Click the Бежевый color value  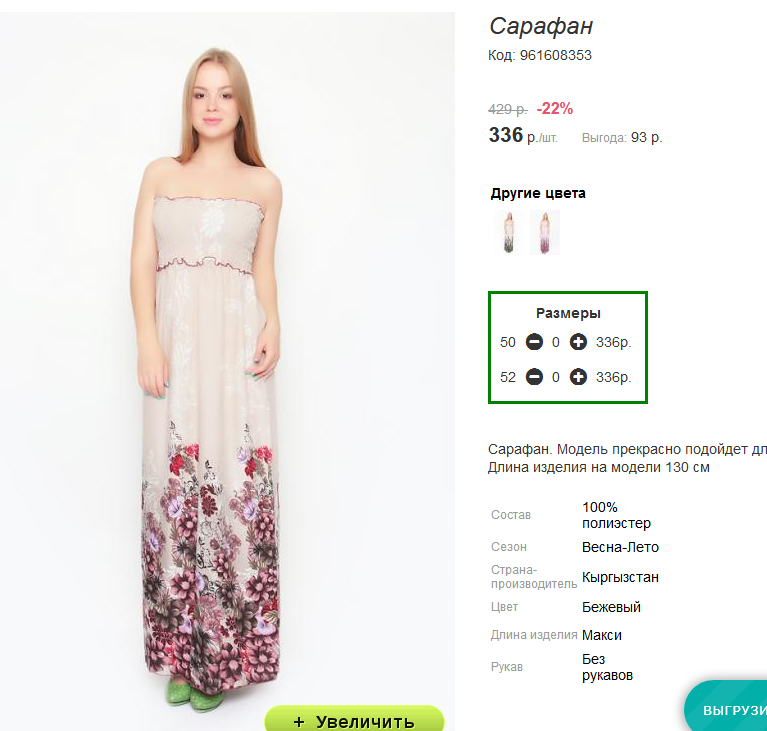611,607
